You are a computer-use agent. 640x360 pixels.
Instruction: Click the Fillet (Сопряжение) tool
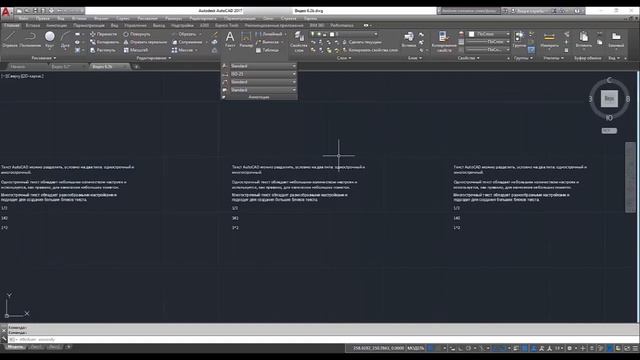187,42
